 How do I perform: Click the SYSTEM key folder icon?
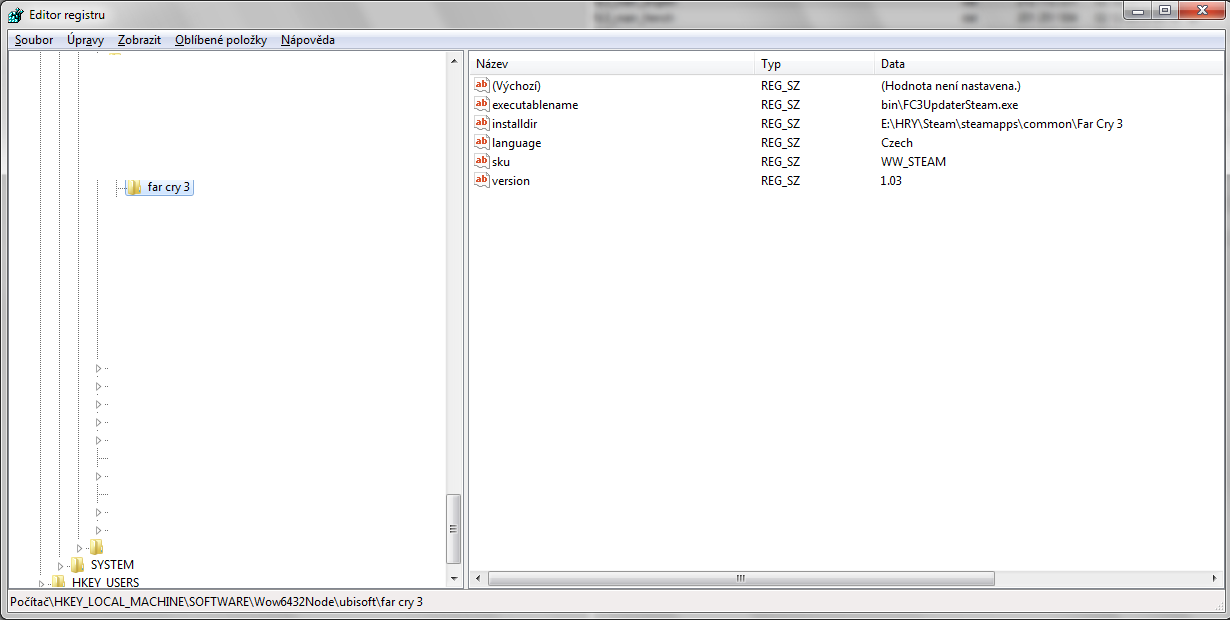[x=77, y=565]
